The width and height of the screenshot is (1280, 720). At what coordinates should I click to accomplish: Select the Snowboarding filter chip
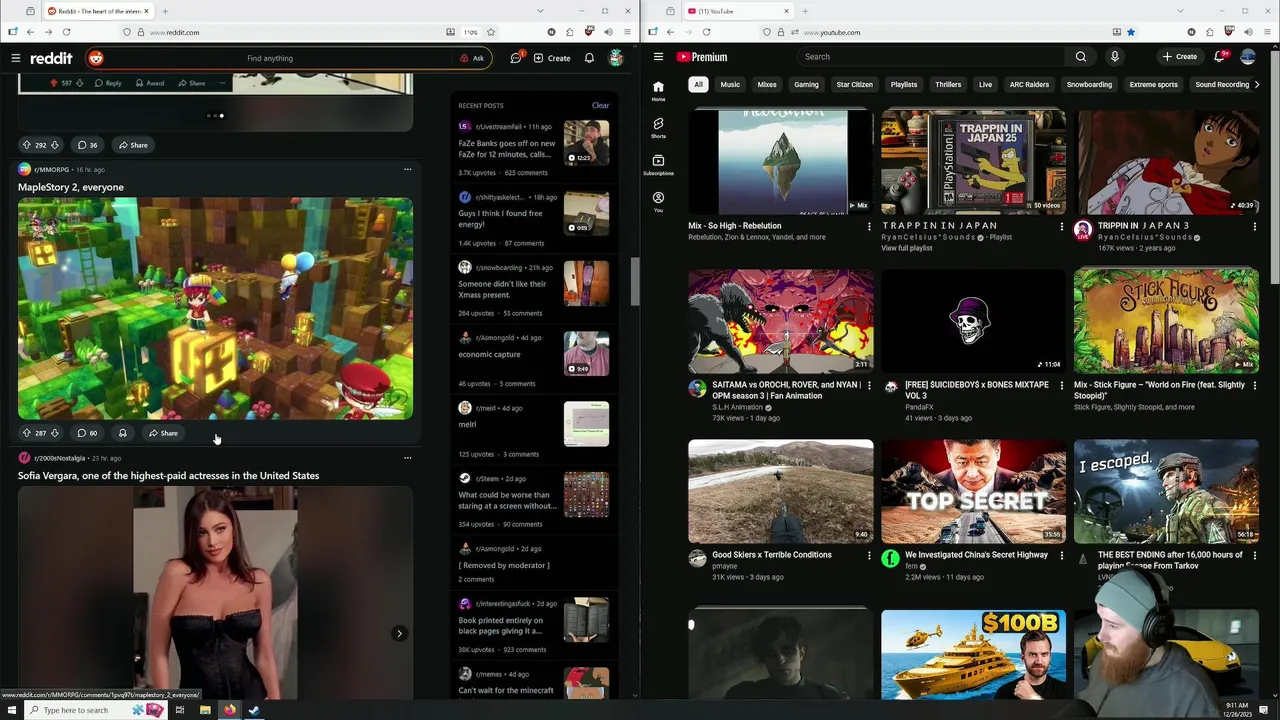click(x=1089, y=85)
